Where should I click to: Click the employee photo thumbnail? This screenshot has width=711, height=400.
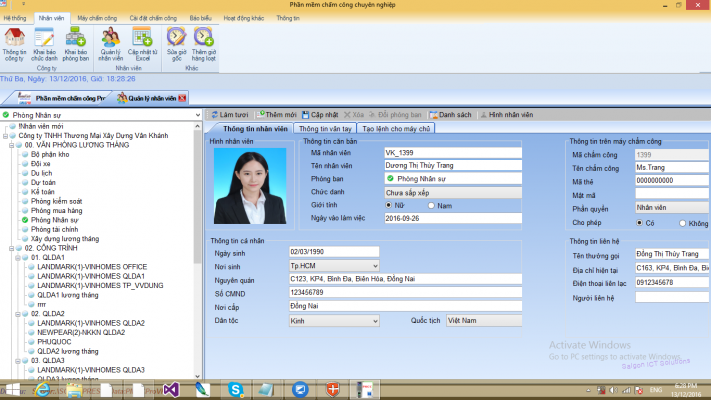(250, 185)
